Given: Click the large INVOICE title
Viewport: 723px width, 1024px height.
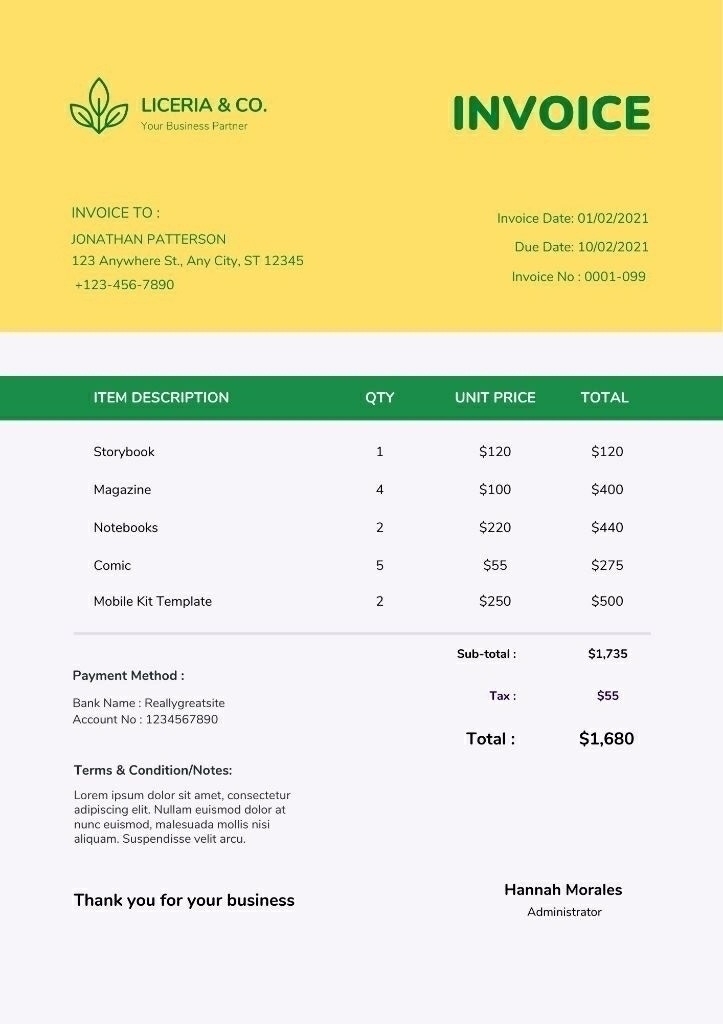Looking at the screenshot, I should [x=551, y=114].
